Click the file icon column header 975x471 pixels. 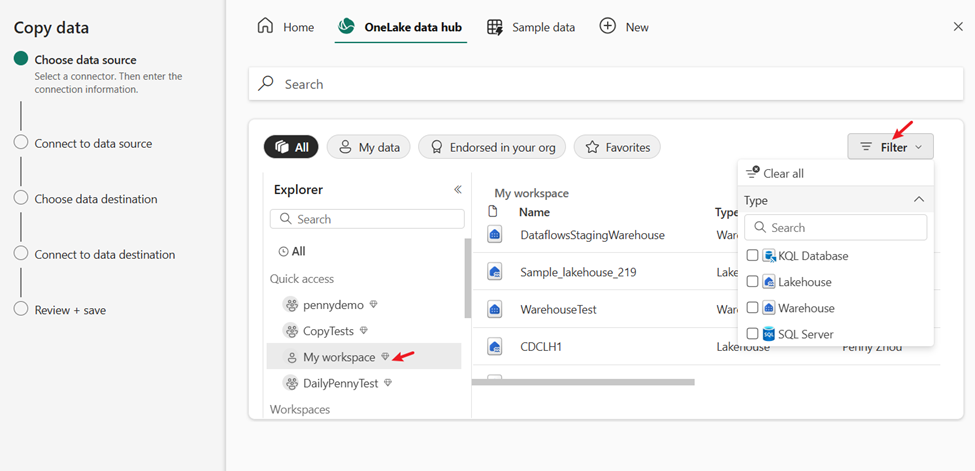[493, 212]
